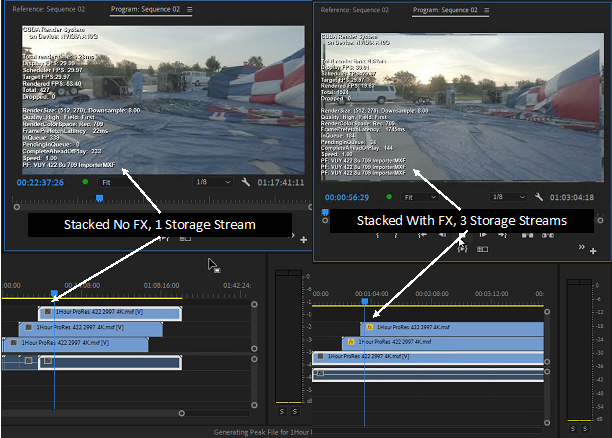Image resolution: width=612 pixels, height=438 pixels.
Task: Select right Program: Sequence 02 tab
Action: pyautogui.click(x=445, y=10)
